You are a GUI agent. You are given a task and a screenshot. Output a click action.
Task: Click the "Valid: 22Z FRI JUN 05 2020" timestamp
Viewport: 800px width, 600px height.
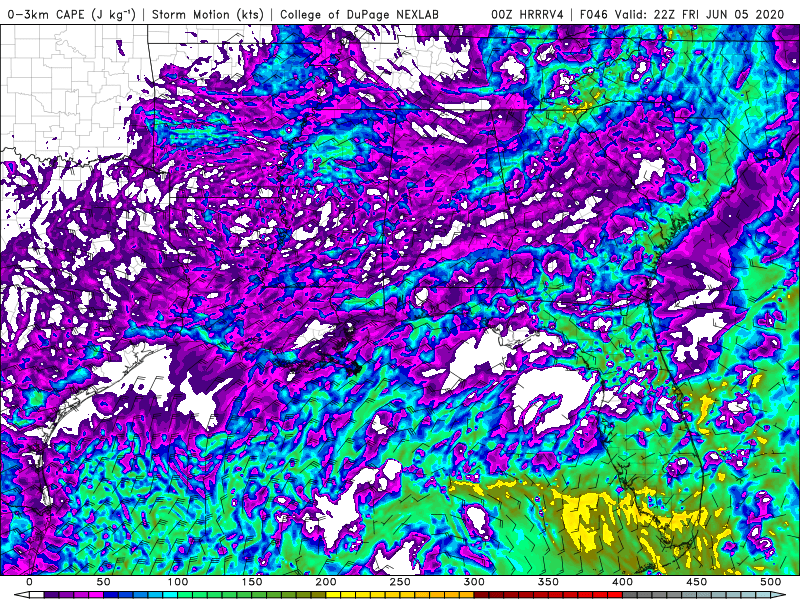point(699,14)
